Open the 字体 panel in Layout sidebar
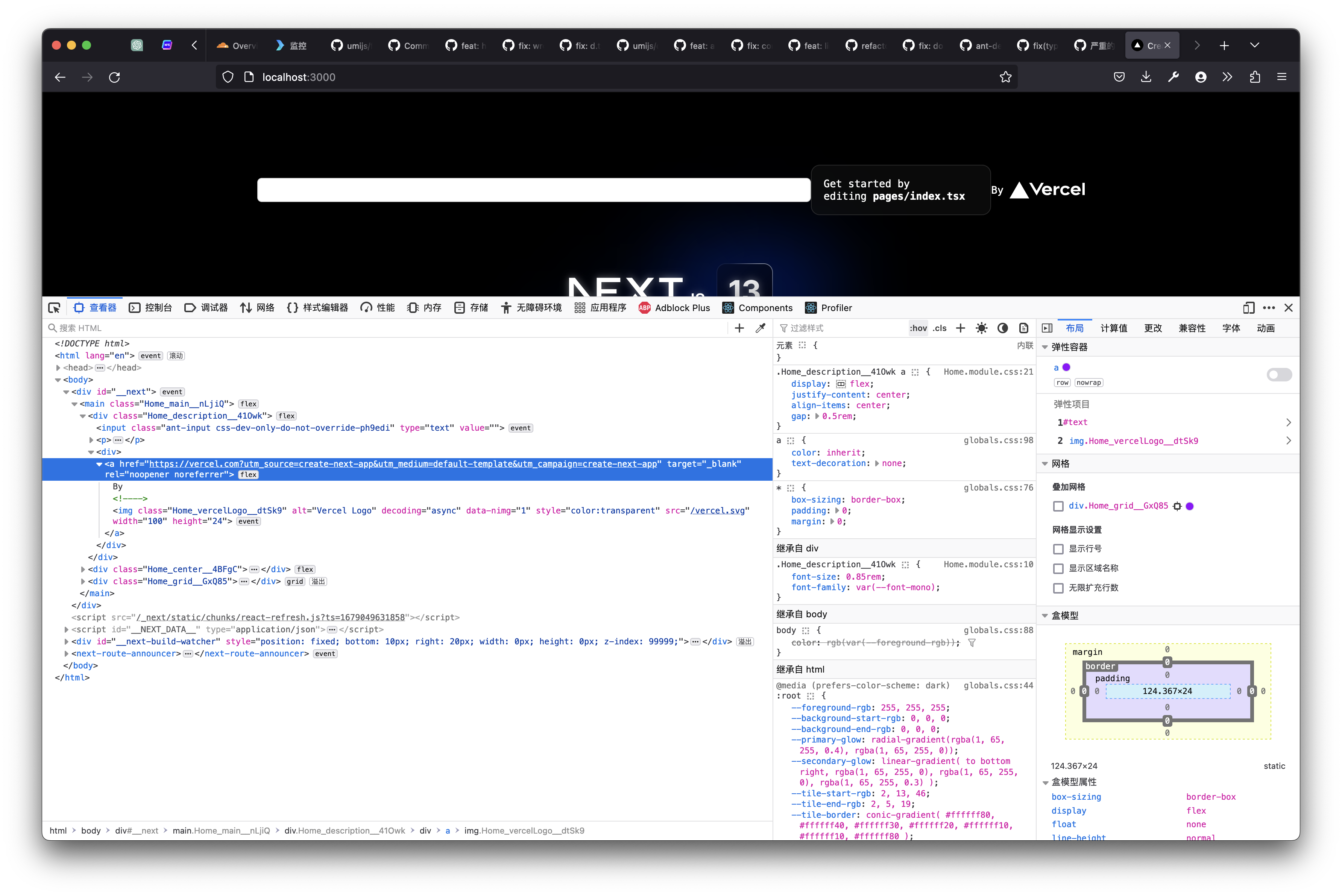 [x=1231, y=327]
